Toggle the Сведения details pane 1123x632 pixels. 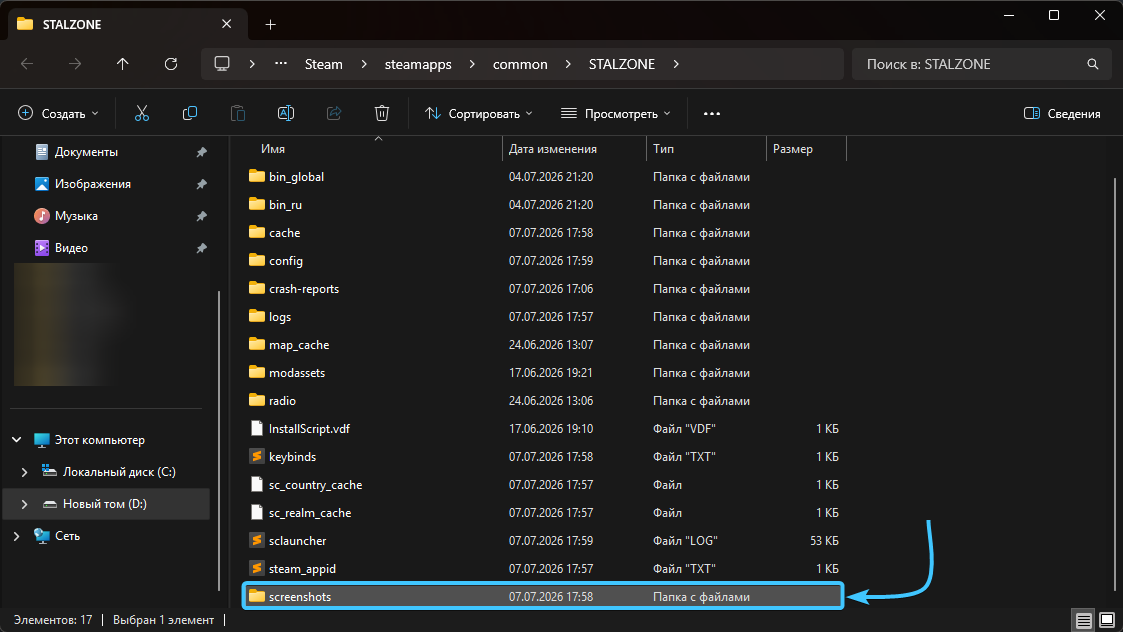pyautogui.click(x=1062, y=113)
